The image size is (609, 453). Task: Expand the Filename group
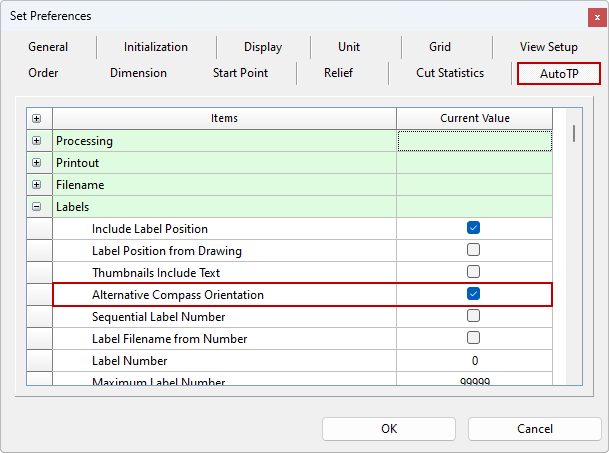pos(37,185)
